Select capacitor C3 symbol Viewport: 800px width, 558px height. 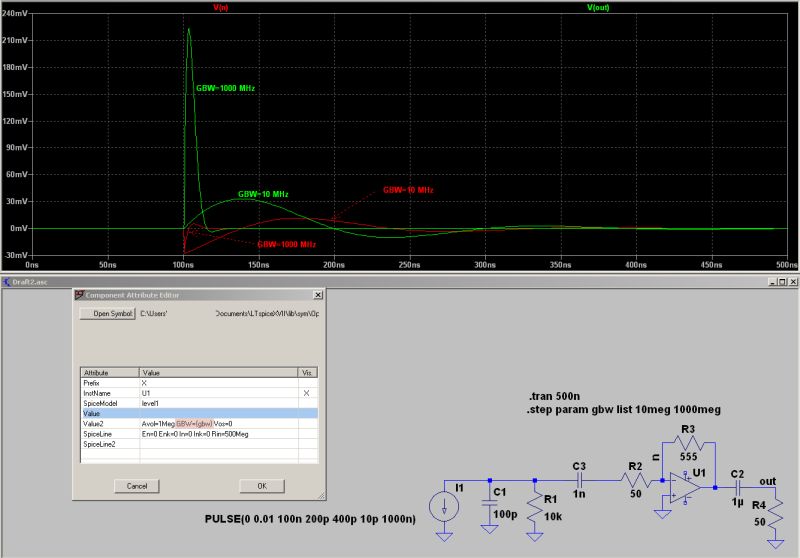[x=579, y=480]
